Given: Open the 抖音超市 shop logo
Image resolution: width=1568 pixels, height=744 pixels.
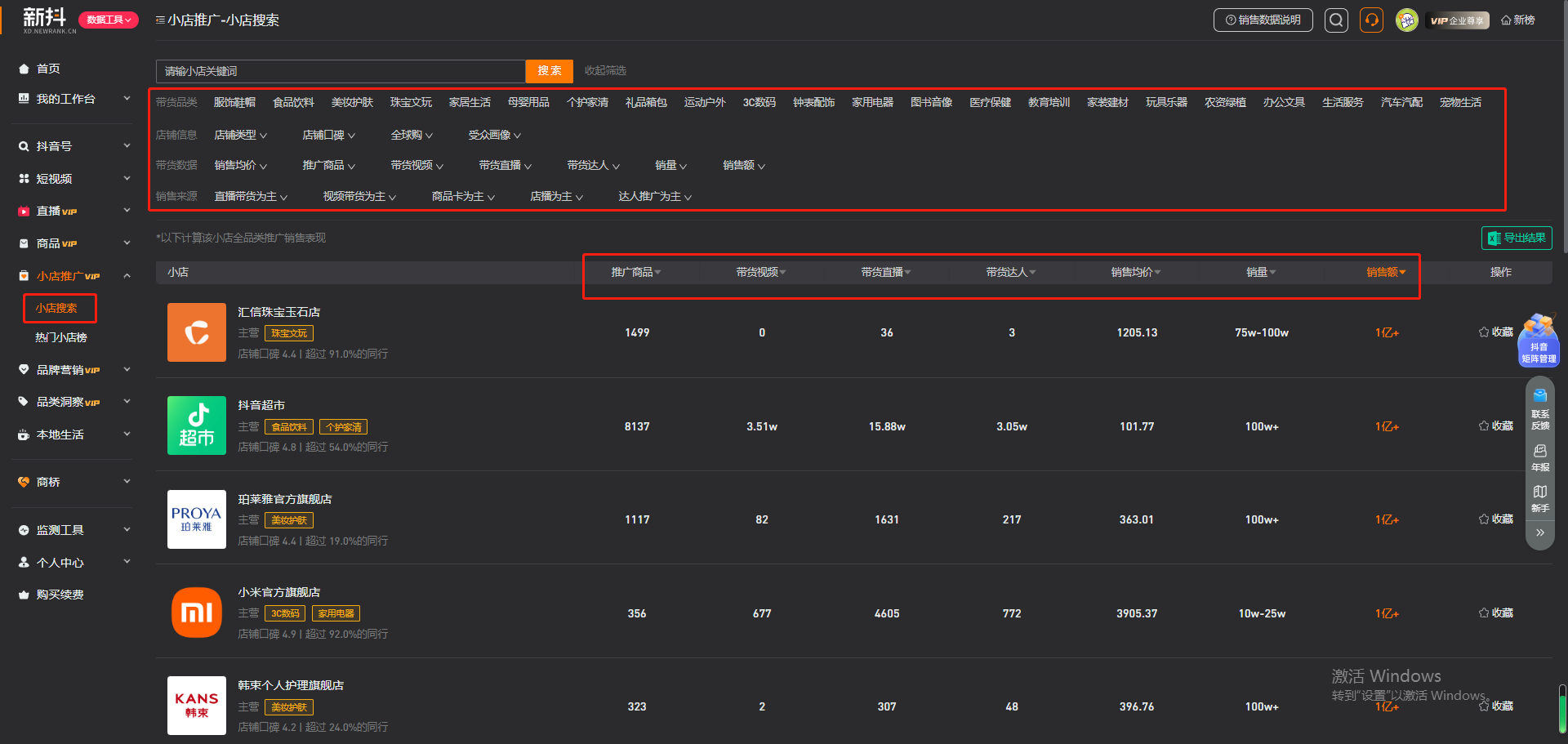Looking at the screenshot, I should tap(197, 425).
